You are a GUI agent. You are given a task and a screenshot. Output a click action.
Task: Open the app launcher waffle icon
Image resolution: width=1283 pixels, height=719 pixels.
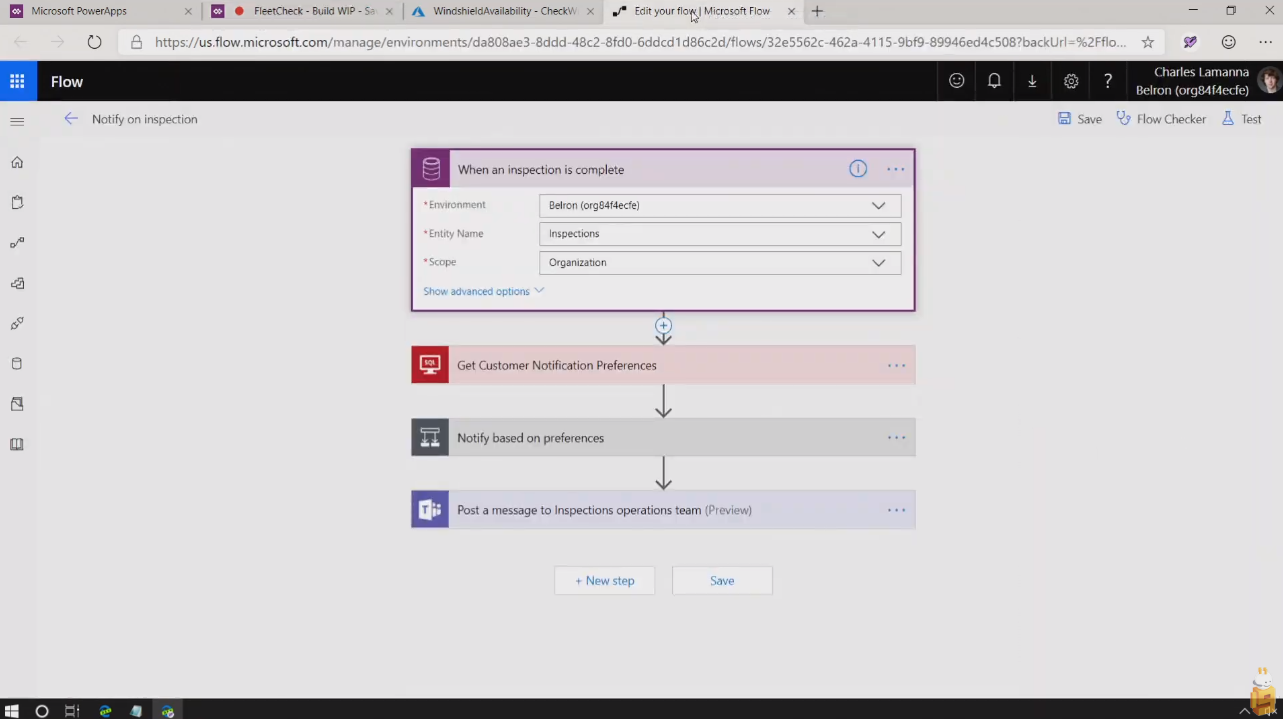[17, 82]
